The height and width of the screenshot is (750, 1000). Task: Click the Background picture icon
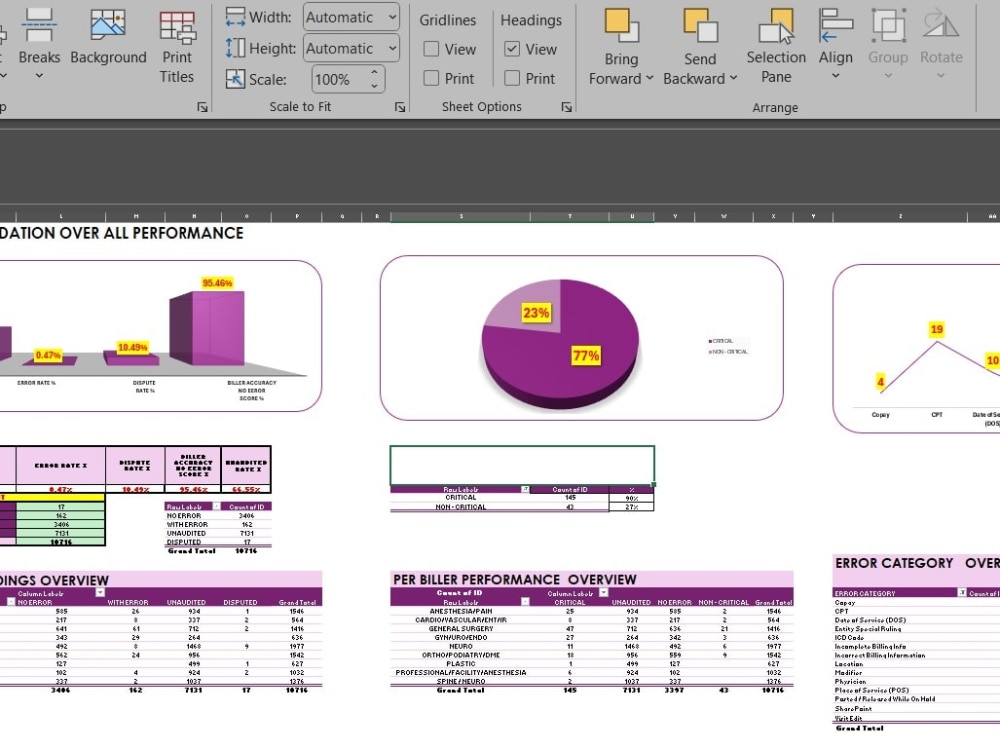[x=108, y=26]
